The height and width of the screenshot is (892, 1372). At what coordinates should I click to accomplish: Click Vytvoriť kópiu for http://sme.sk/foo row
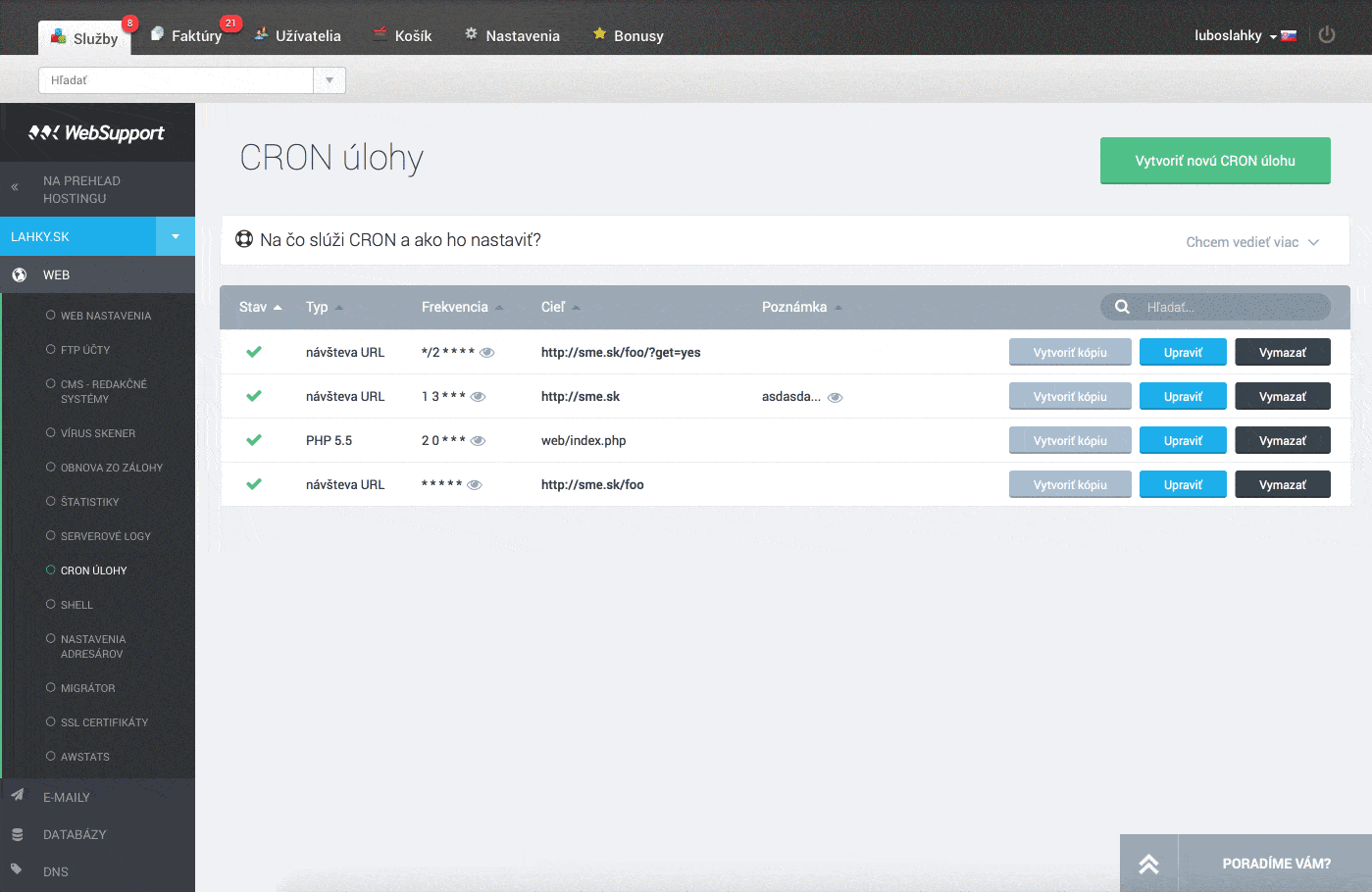coord(1070,484)
